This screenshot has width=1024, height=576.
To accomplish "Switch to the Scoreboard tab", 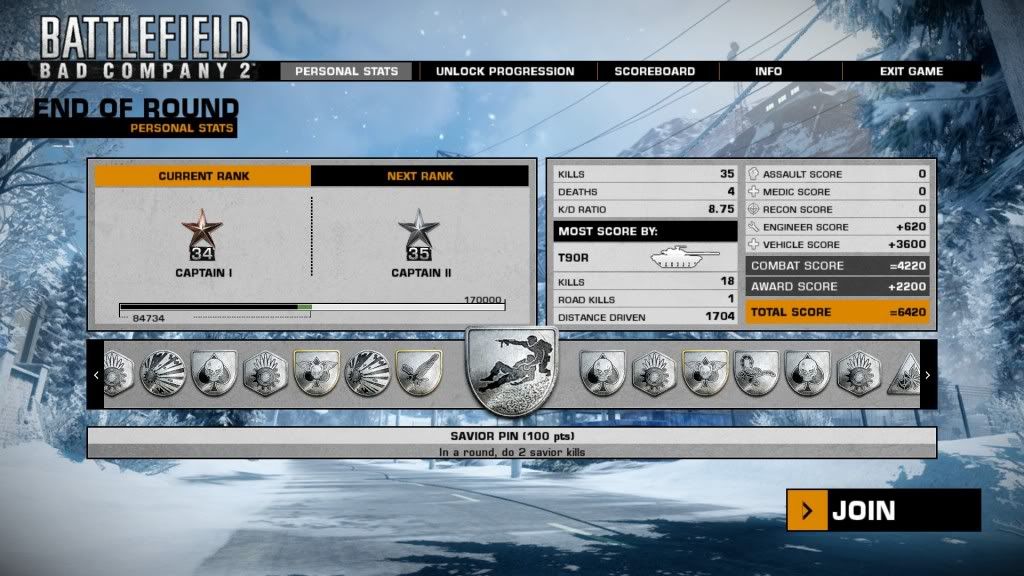I will (x=655, y=72).
